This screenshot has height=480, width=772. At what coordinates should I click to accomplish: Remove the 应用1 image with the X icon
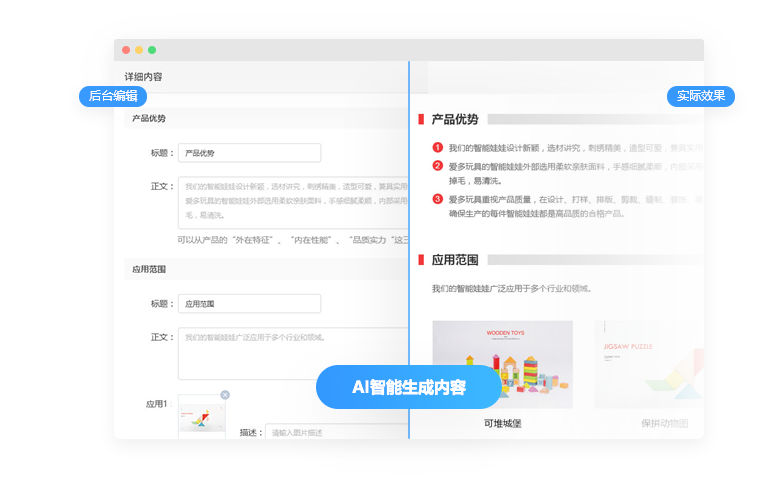[225, 395]
